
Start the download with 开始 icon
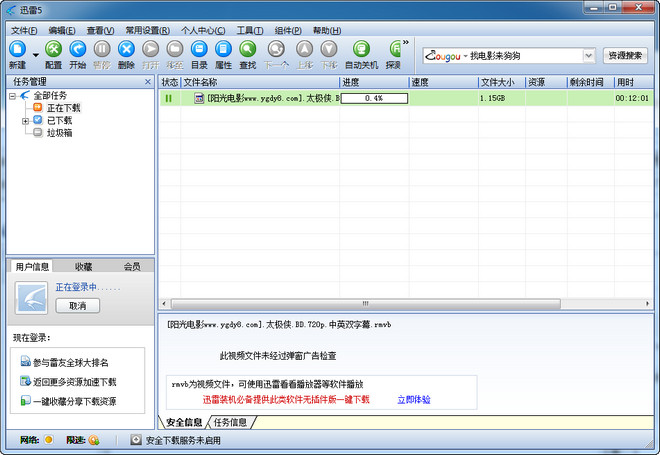(78, 50)
